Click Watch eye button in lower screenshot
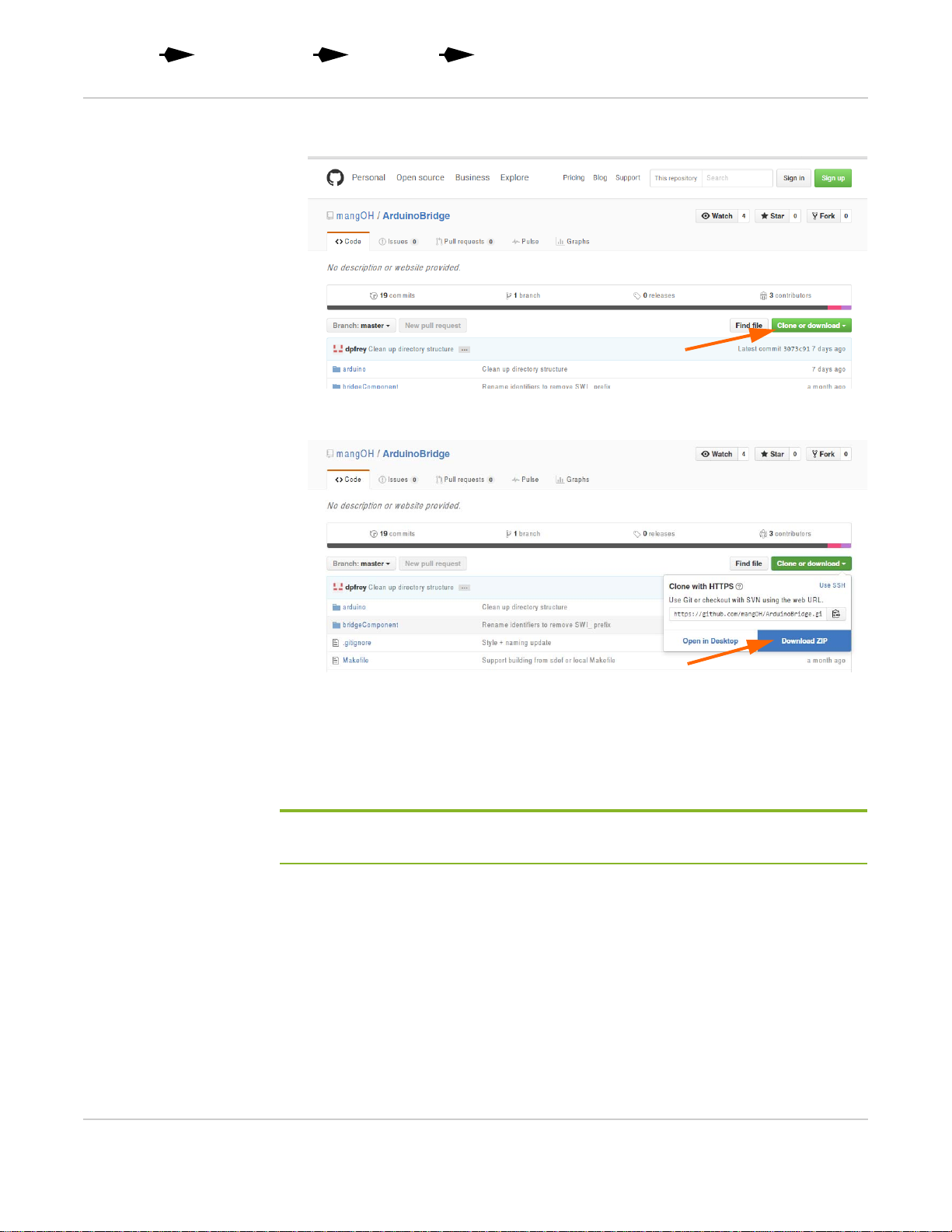The width and height of the screenshot is (952, 1232). tap(717, 454)
